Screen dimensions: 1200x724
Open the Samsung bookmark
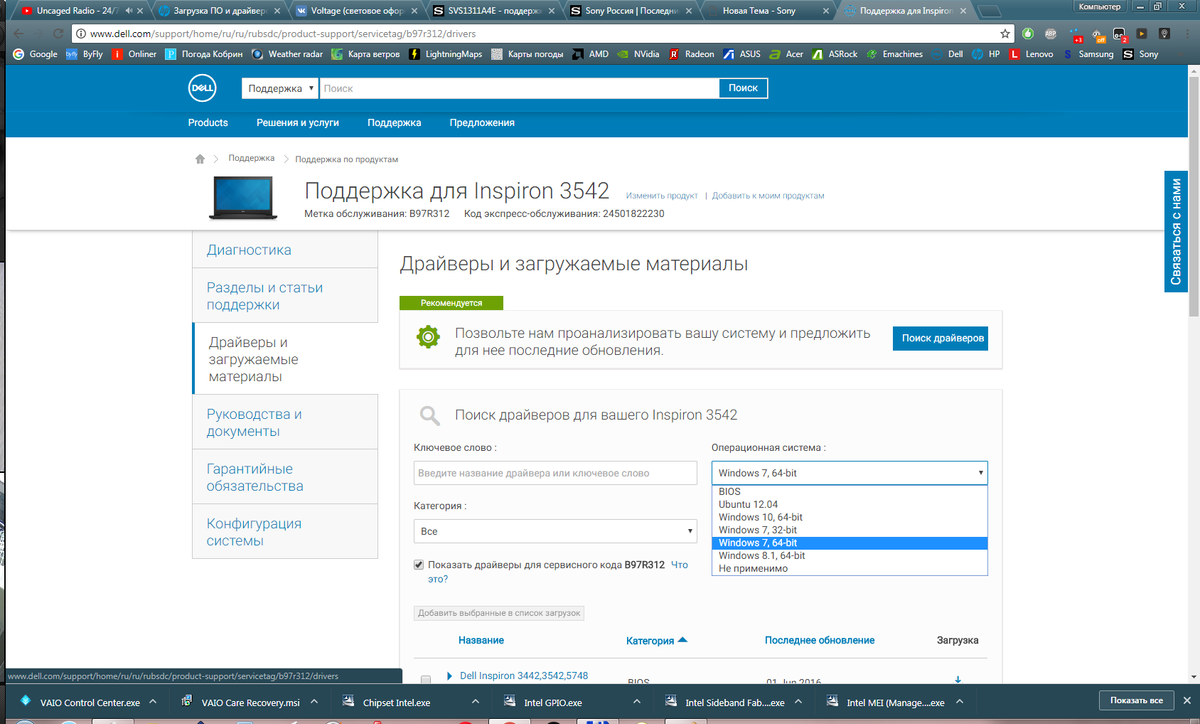(x=1088, y=54)
